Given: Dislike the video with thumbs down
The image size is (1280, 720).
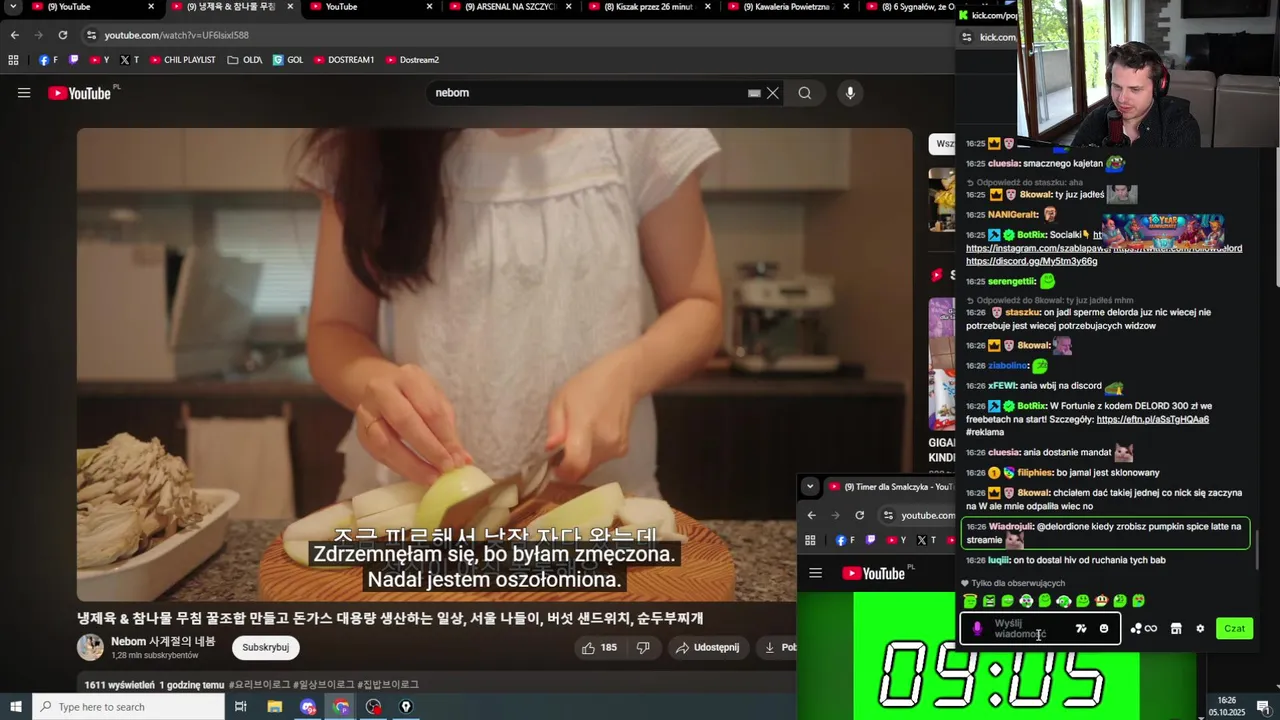Looking at the screenshot, I should [643, 647].
